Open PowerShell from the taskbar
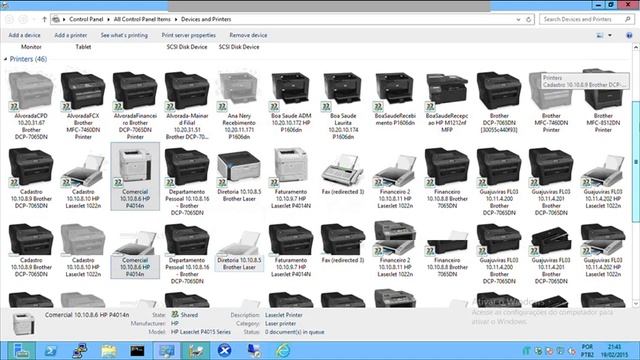The height and width of the screenshot is (360, 640). [51, 351]
